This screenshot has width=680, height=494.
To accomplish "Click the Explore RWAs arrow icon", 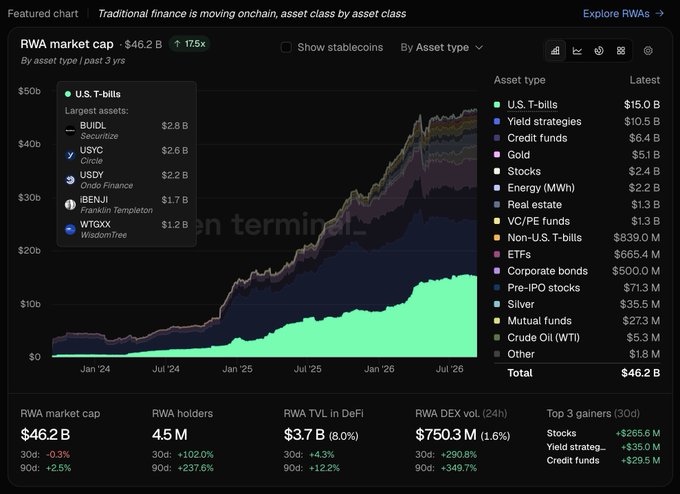I will [x=660, y=13].
